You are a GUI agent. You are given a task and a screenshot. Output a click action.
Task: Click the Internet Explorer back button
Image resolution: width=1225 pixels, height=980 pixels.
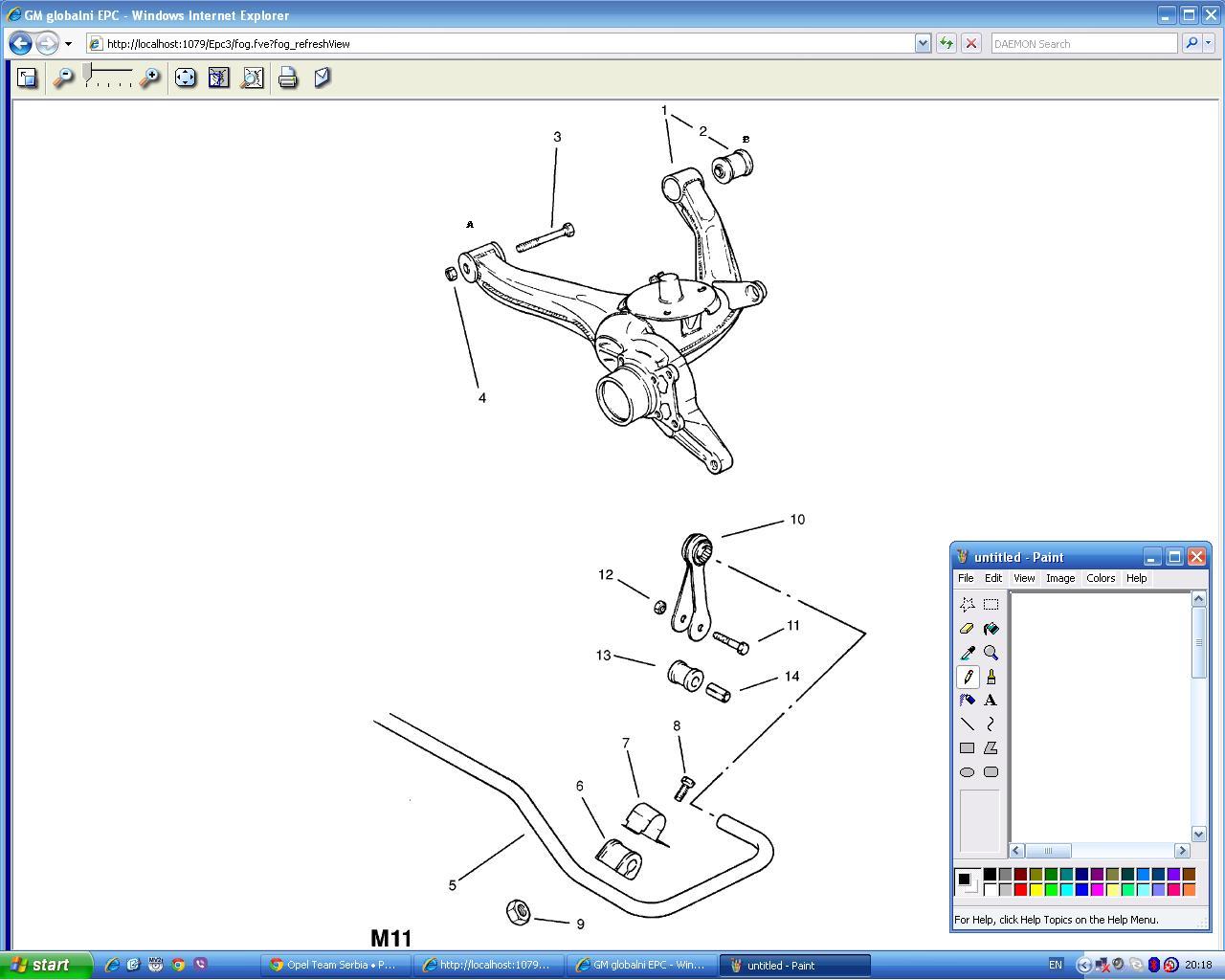click(x=20, y=43)
